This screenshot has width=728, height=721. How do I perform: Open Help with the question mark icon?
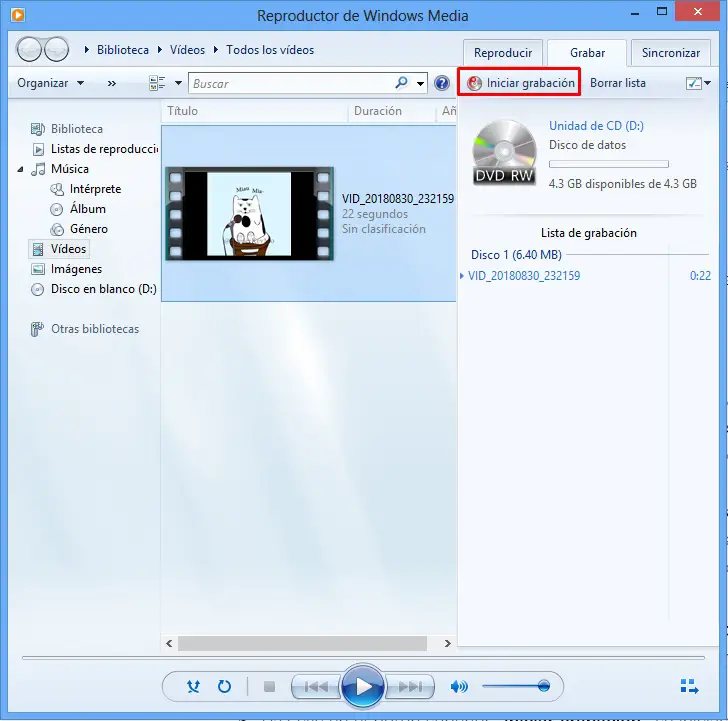tap(442, 83)
